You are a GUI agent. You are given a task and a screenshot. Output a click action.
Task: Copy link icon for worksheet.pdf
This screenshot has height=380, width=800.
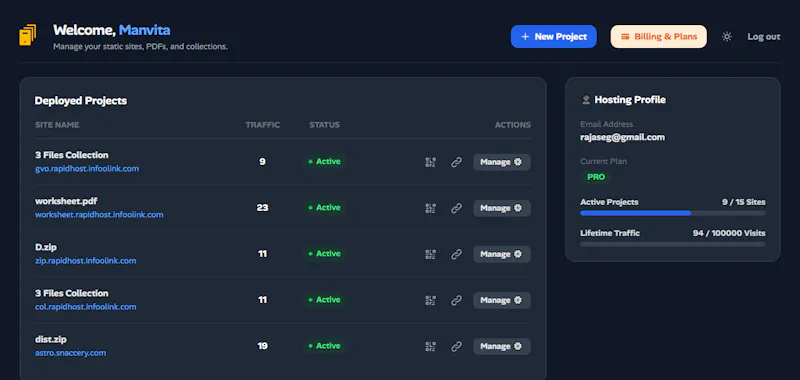[457, 208]
